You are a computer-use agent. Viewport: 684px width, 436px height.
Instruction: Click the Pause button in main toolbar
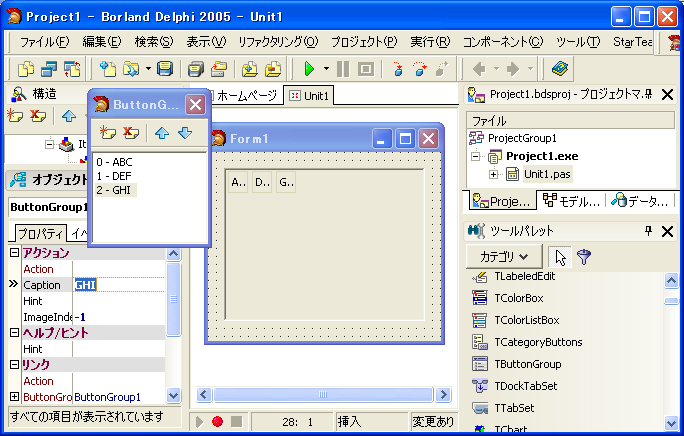click(343, 69)
